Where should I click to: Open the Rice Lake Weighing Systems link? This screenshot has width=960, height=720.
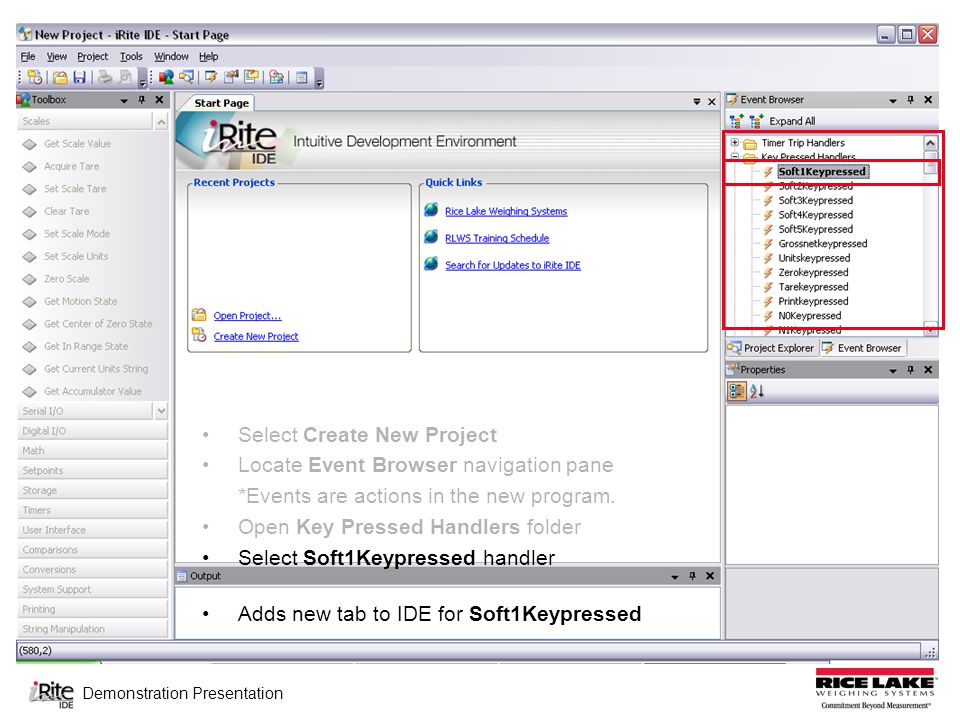point(506,211)
